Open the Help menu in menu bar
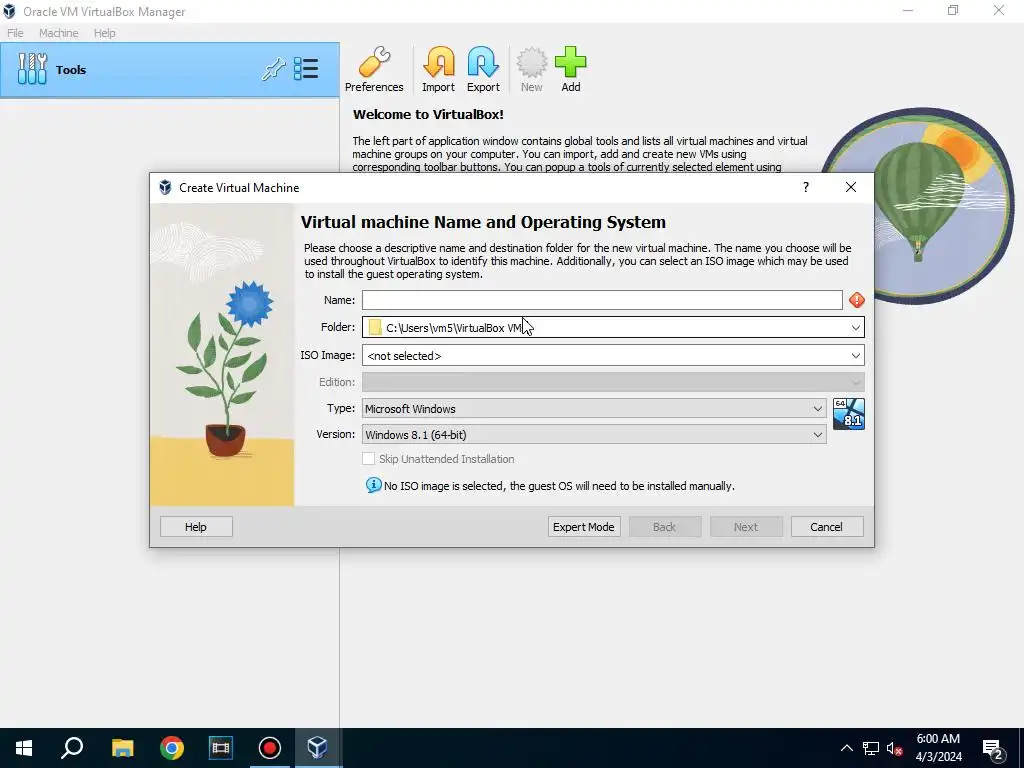1024x768 pixels. (104, 33)
